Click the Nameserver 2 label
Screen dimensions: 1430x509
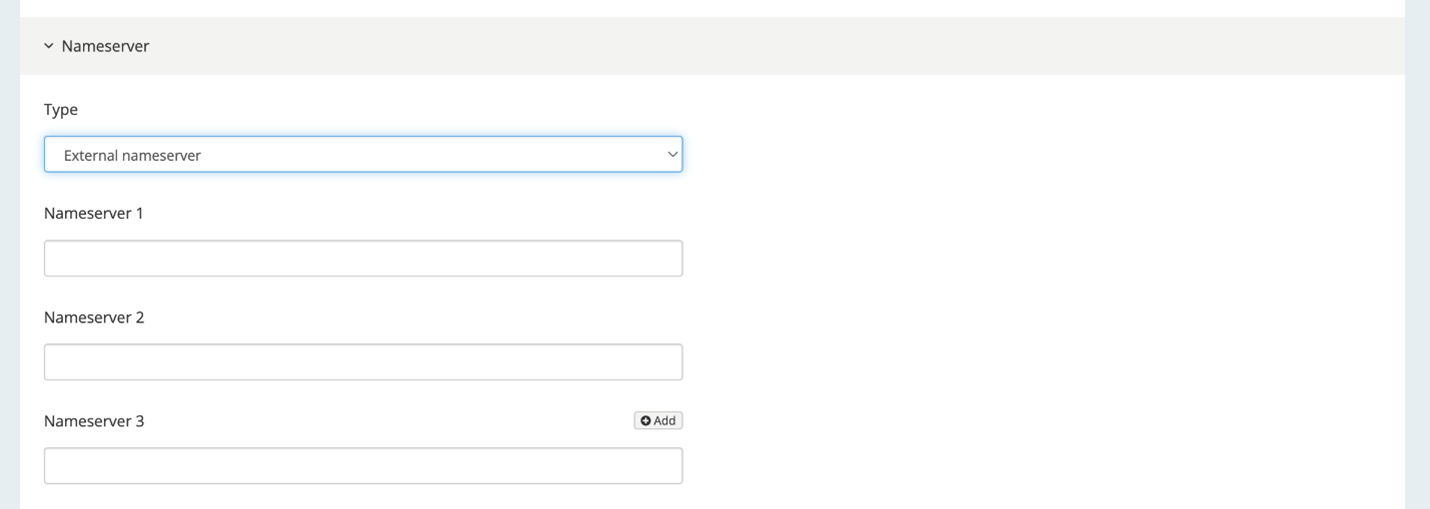click(x=94, y=317)
